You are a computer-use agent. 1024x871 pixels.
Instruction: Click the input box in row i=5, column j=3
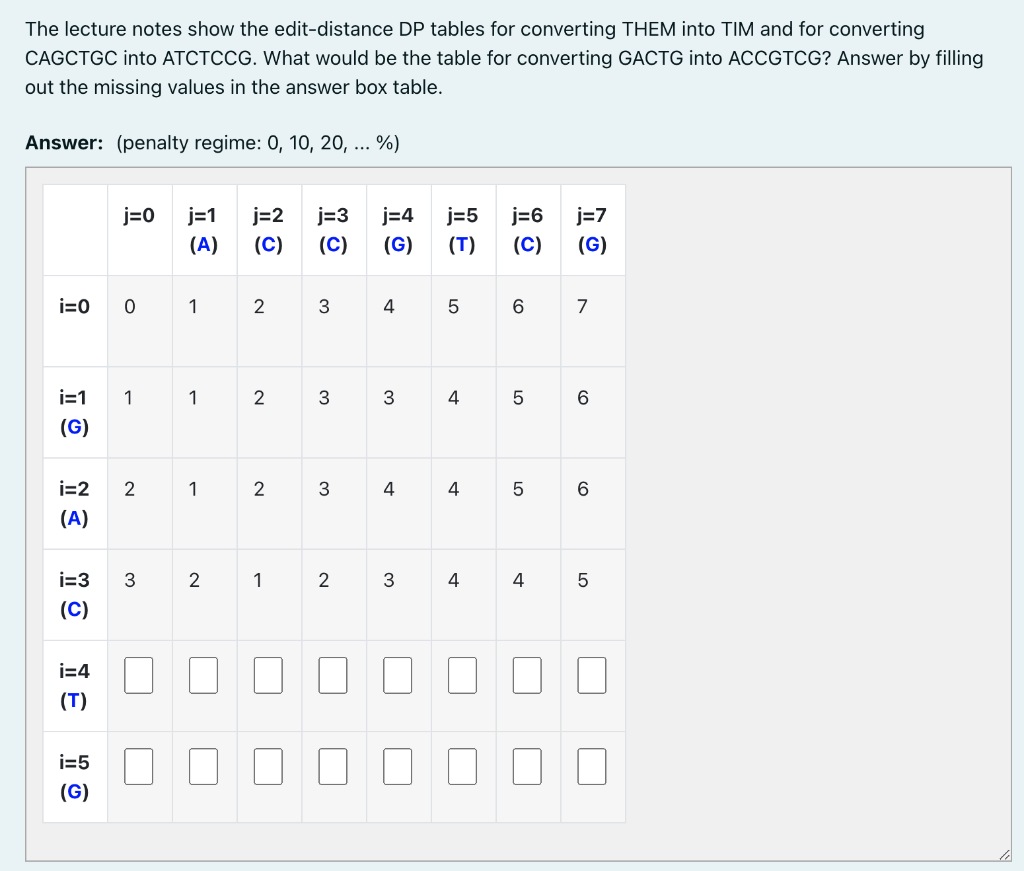coord(332,765)
